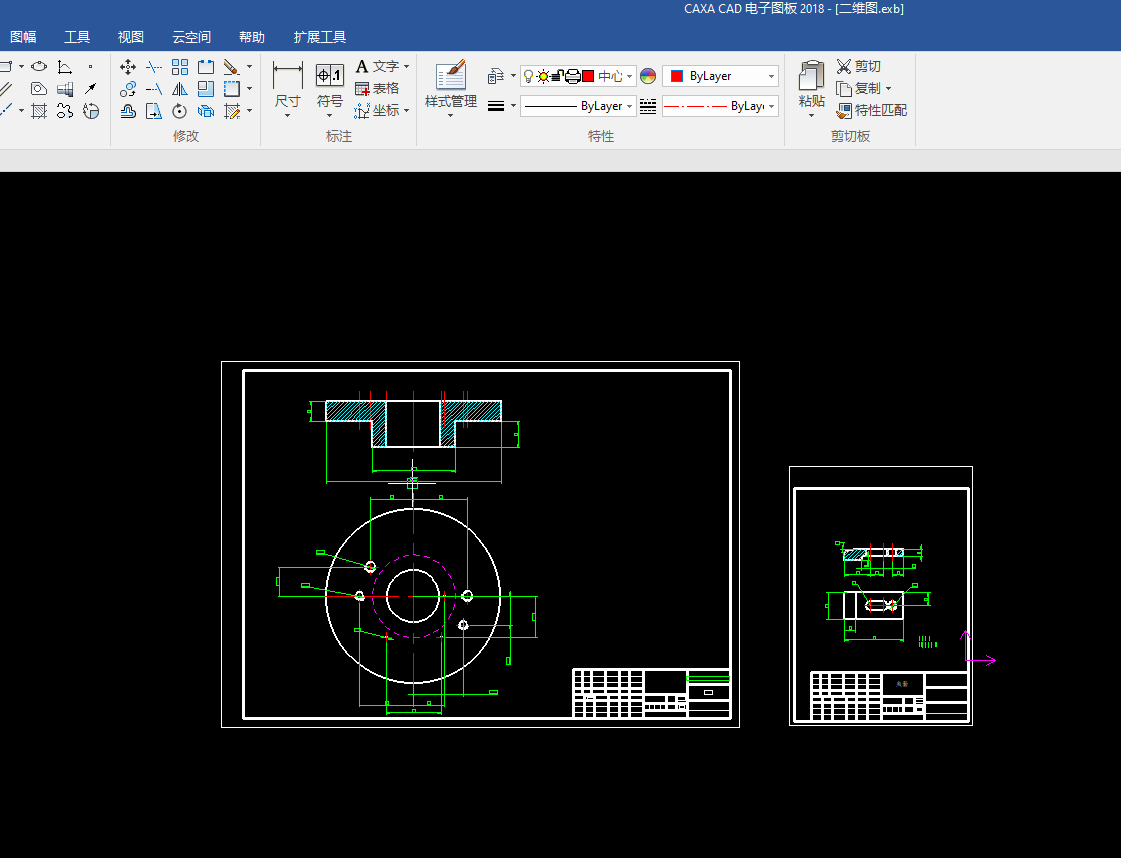
Task: Open the 图幅 ribbon tab
Action: (23, 37)
